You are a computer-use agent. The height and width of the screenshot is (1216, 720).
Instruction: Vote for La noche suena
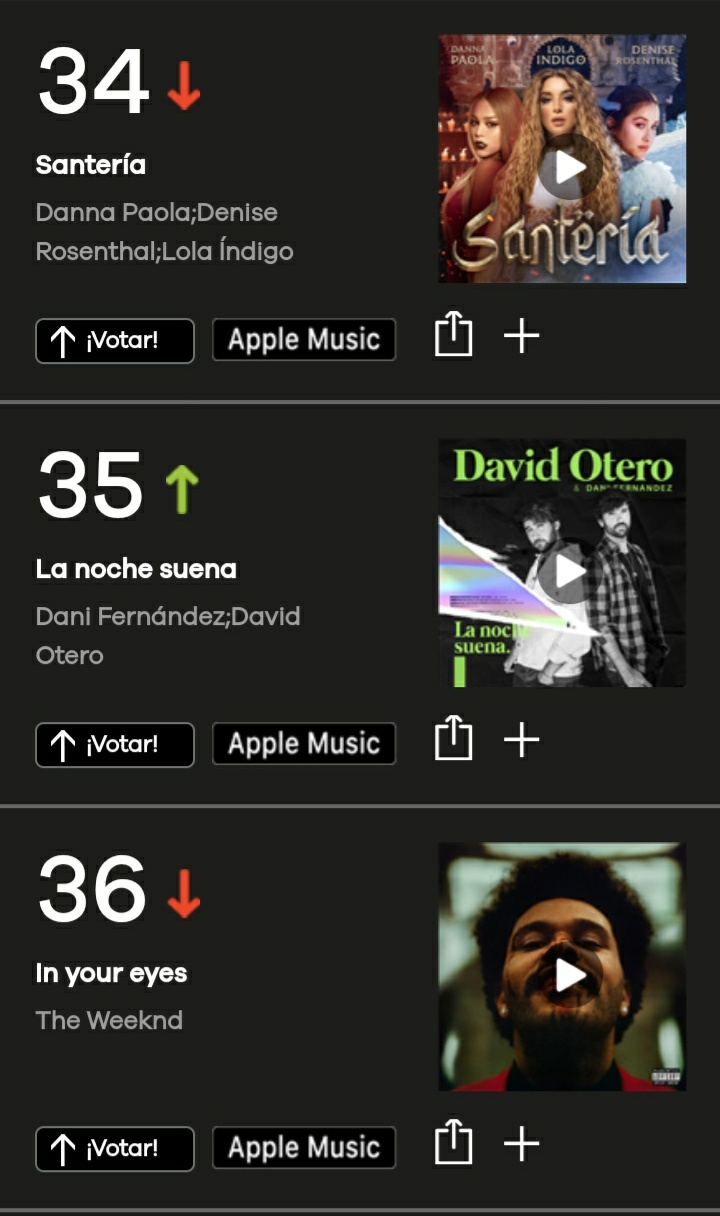[x=115, y=745]
